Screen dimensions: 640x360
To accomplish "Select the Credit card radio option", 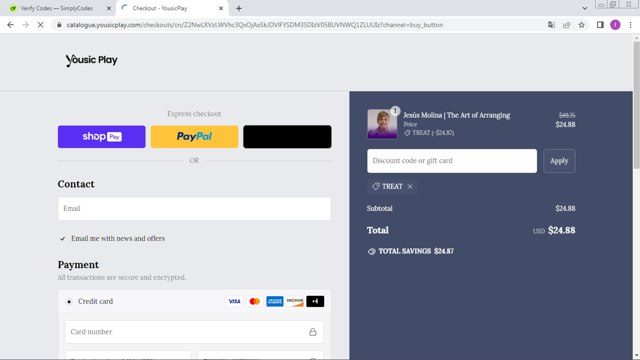I will [69, 302].
